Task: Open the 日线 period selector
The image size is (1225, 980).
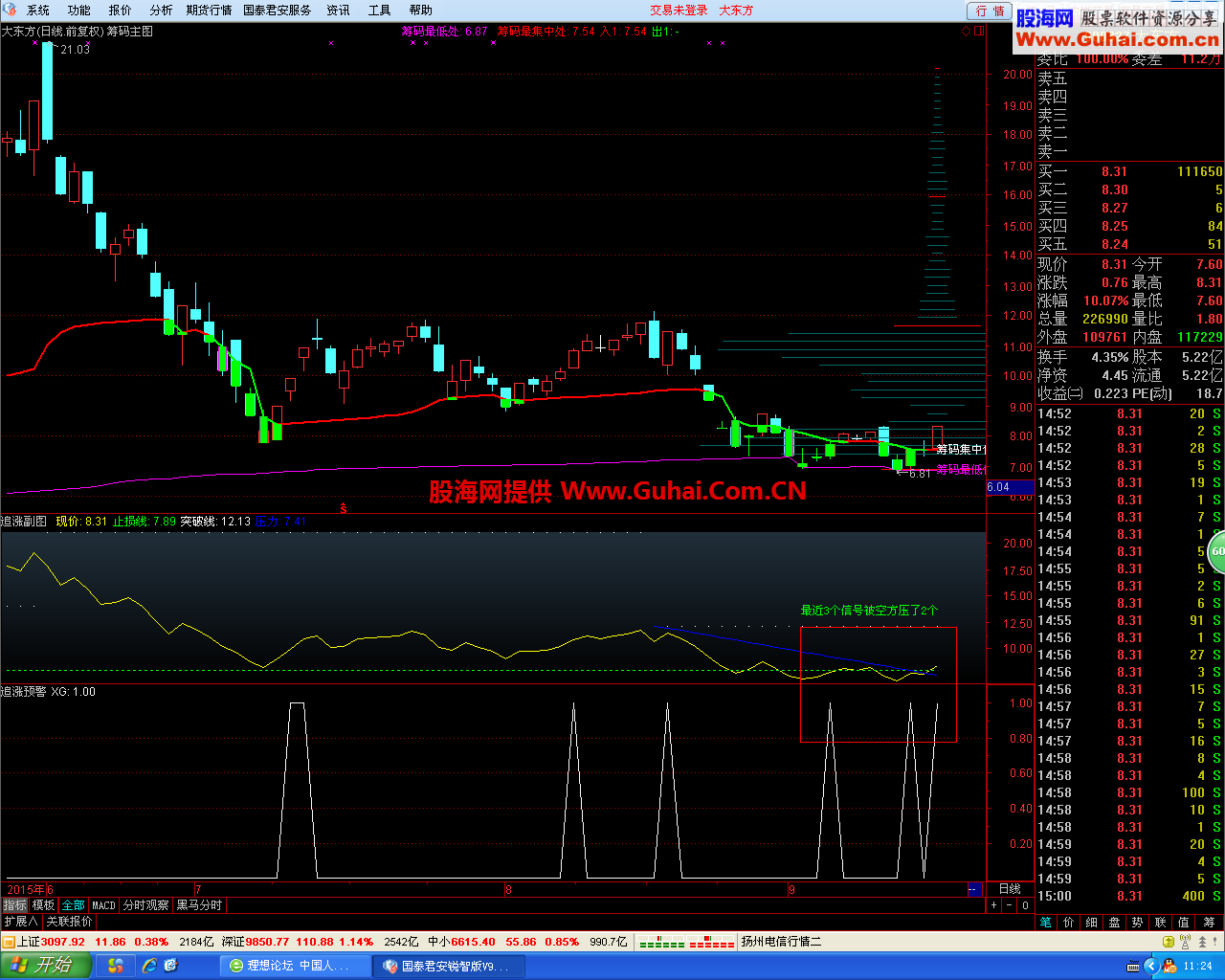Action: (1010, 889)
